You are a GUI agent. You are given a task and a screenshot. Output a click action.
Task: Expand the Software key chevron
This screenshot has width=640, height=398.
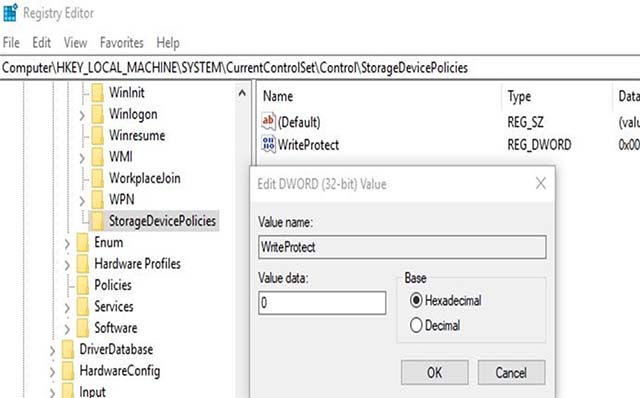click(67, 329)
